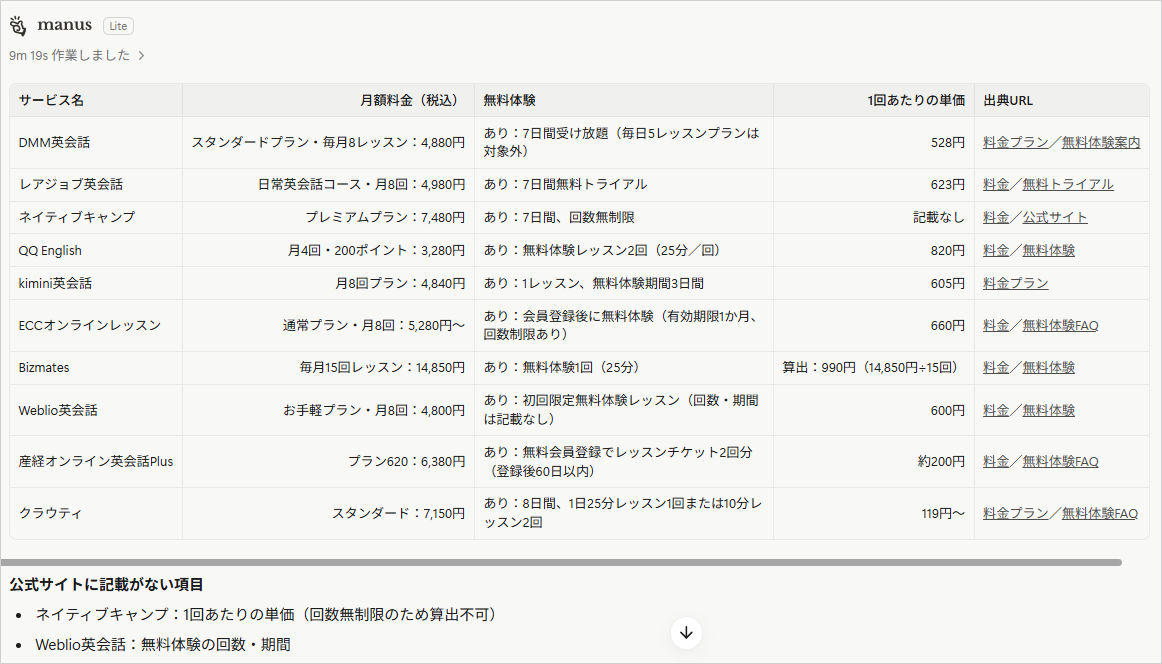Click the 528円 unit price cell
The image size is (1162, 664).
point(874,142)
